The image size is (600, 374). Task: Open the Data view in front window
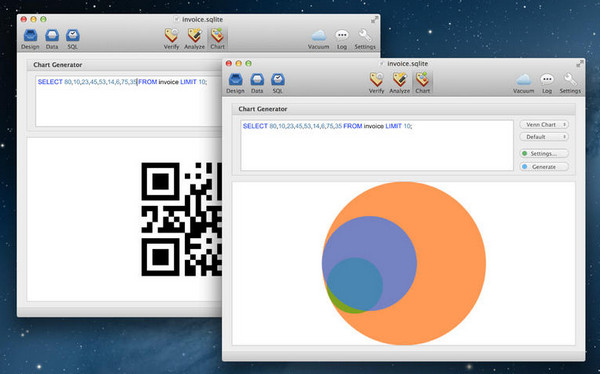click(257, 83)
